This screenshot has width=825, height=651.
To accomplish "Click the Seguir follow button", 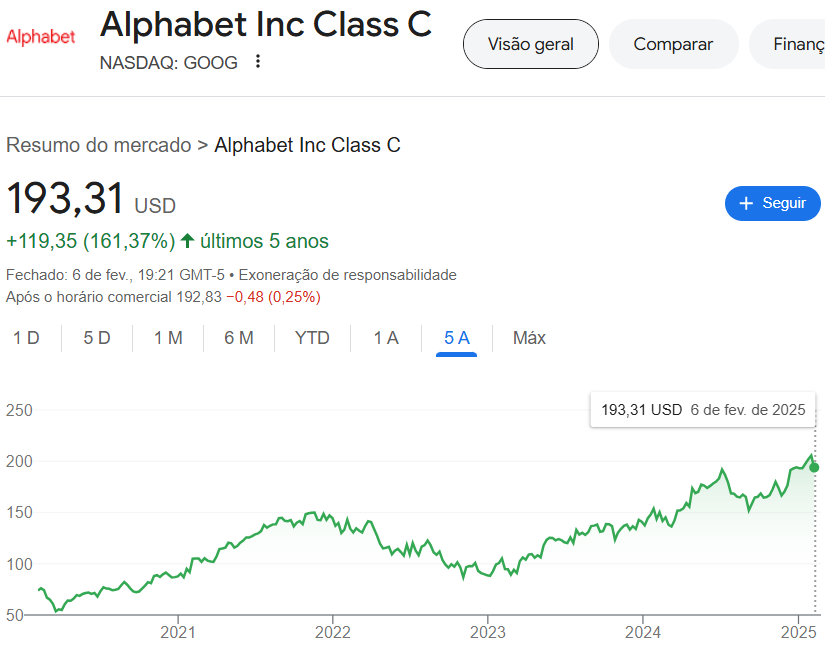I will [x=772, y=203].
